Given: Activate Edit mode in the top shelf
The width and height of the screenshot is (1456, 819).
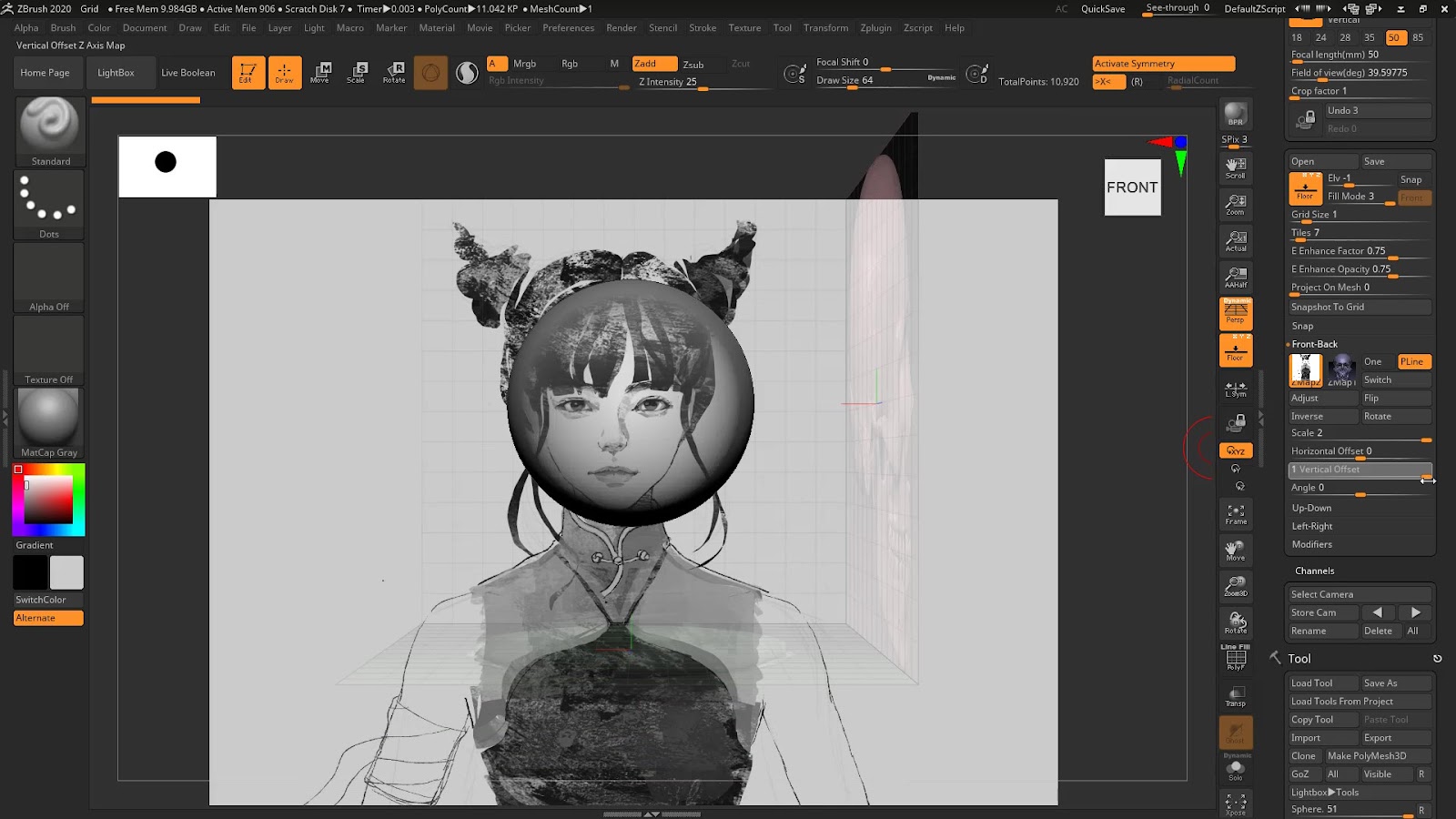Looking at the screenshot, I should point(248,73).
